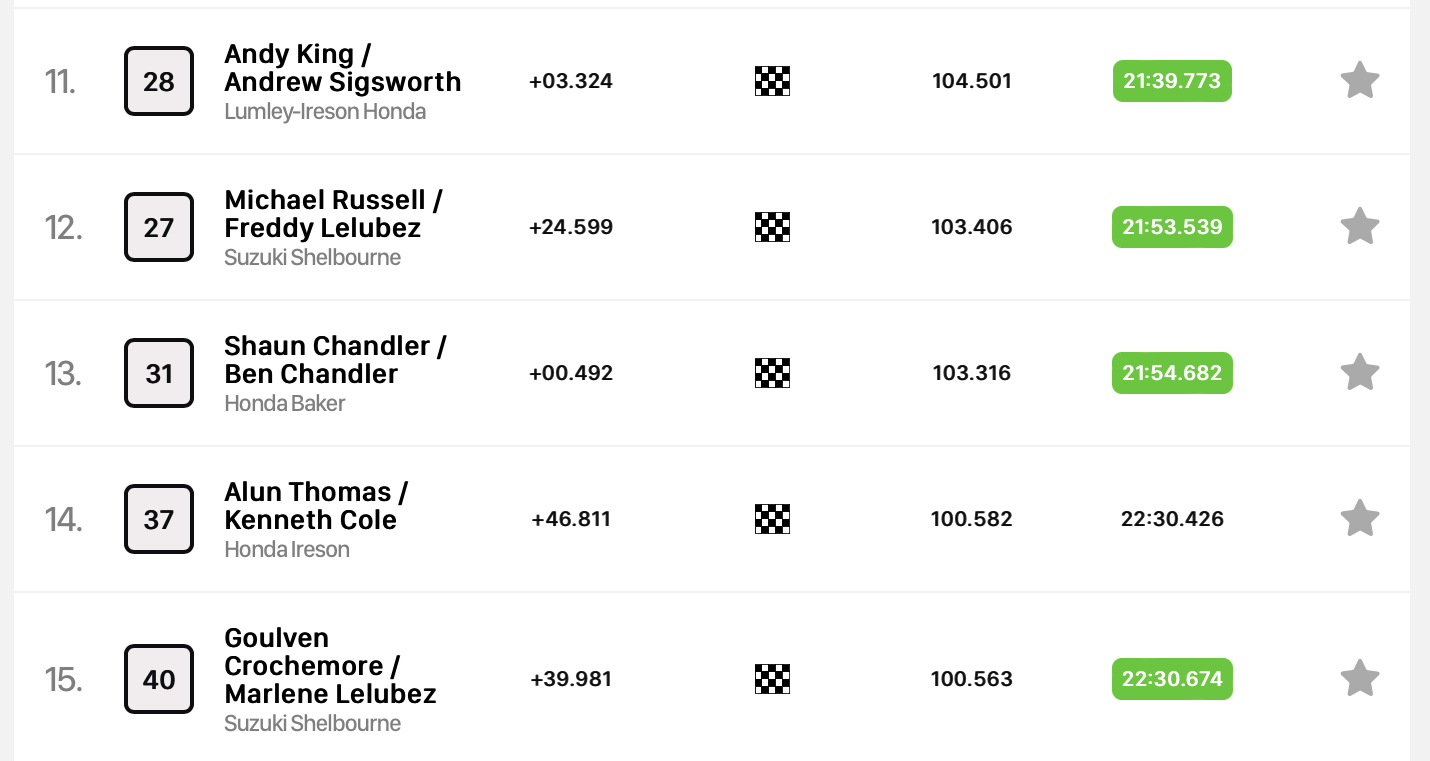1430x761 pixels.
Task: Star the Shaun Chandler / Ben Chandler row
Action: pos(1360,372)
